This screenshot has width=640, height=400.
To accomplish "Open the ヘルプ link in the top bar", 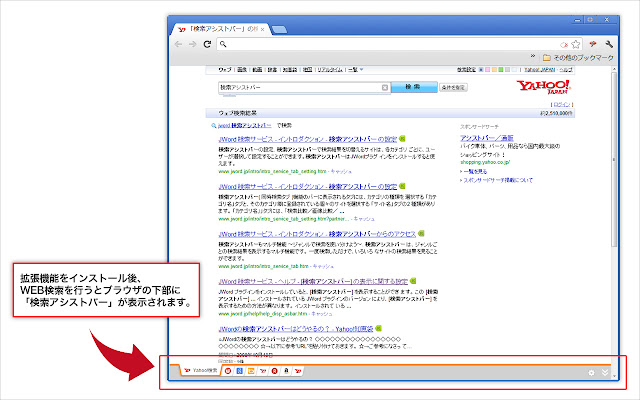I will tap(566, 70).
